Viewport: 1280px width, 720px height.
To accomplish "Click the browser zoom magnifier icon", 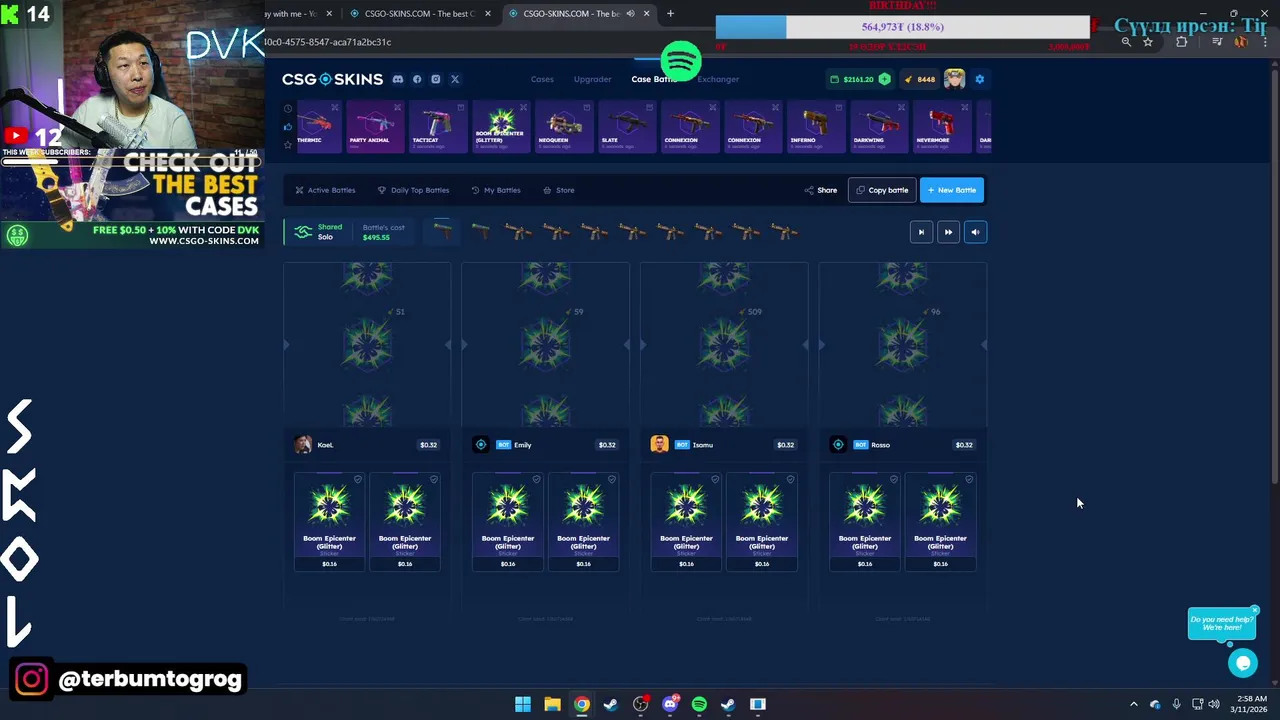I will (1126, 42).
